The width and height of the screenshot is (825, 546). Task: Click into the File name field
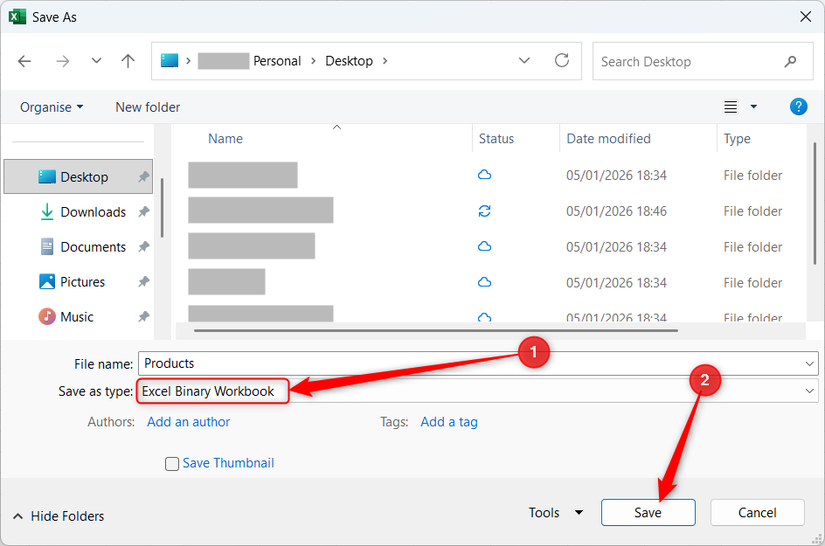470,363
